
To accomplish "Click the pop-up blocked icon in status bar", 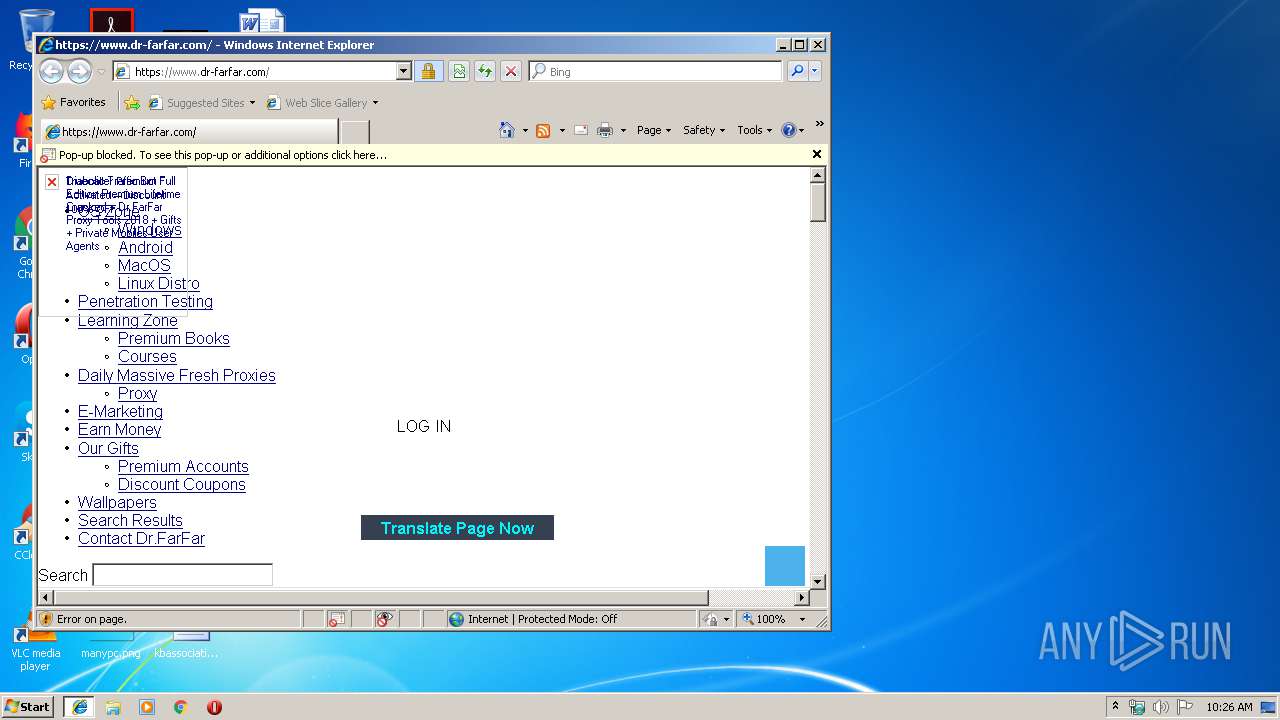I will click(337, 619).
